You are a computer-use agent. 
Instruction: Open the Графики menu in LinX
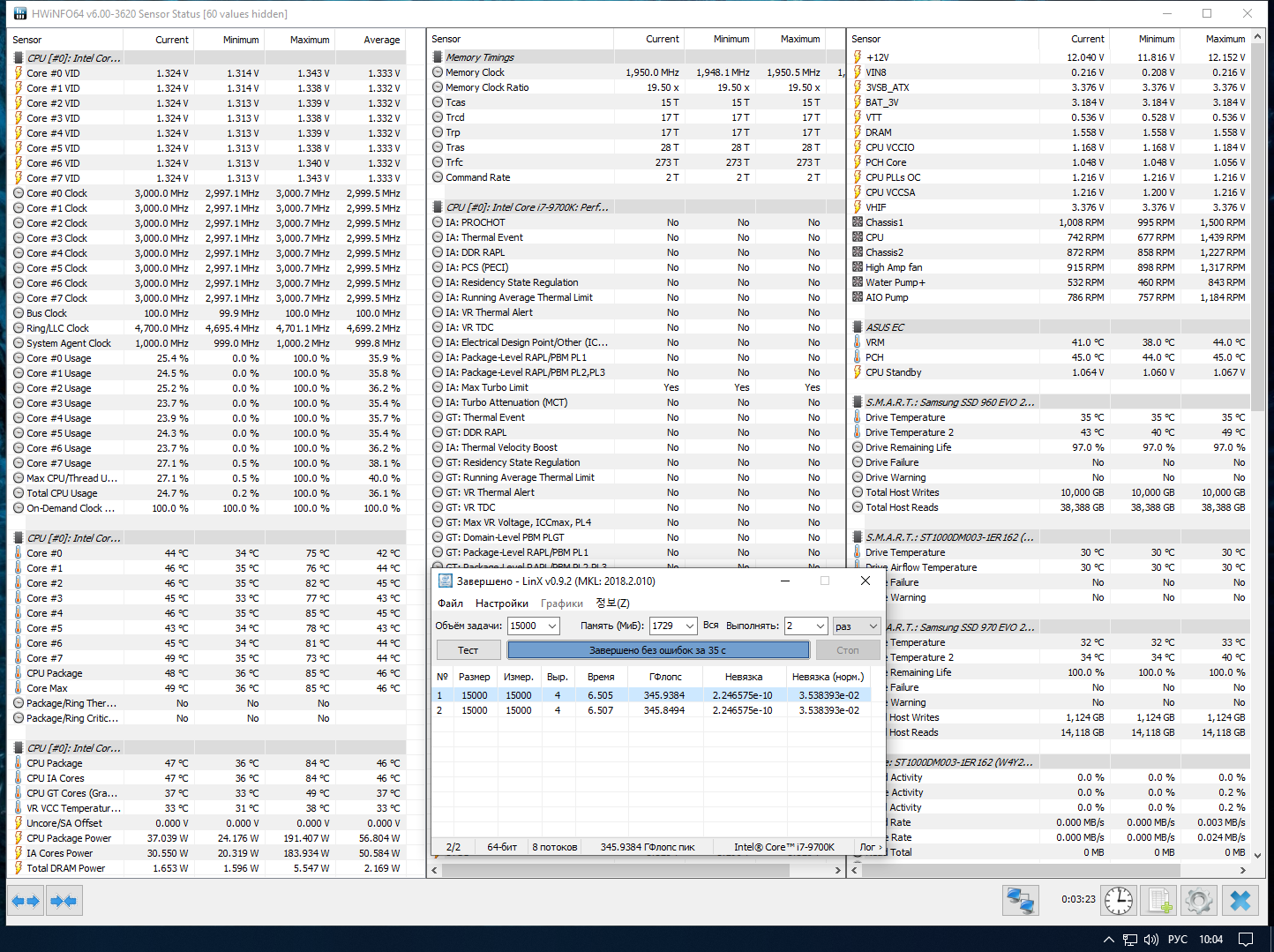[x=562, y=603]
